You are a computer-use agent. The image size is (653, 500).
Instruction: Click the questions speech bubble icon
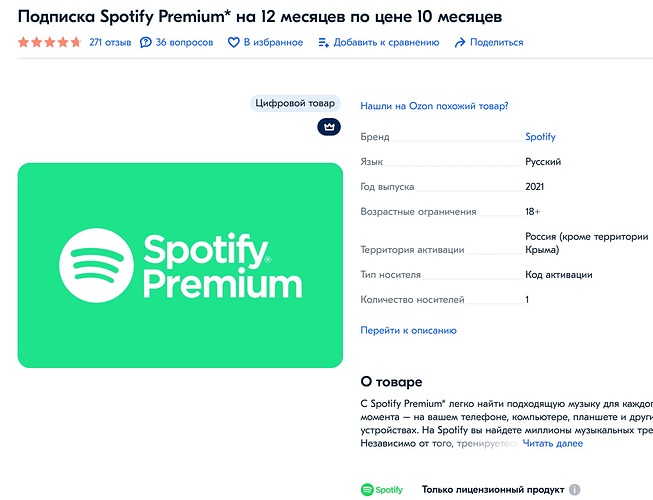(145, 42)
